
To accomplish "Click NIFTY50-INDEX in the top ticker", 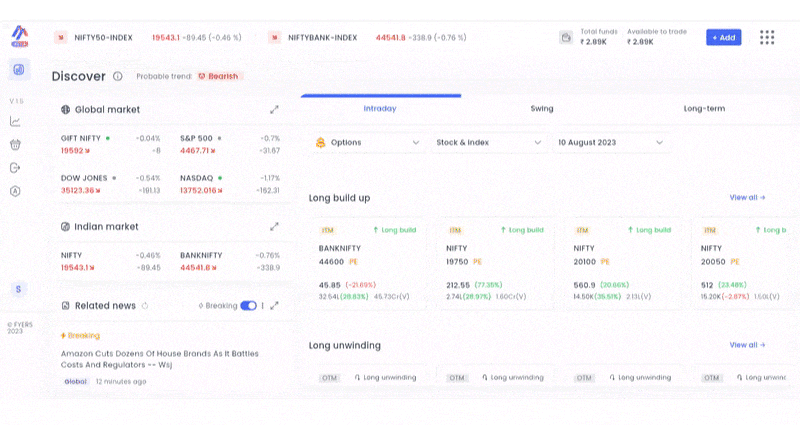I will [x=104, y=38].
